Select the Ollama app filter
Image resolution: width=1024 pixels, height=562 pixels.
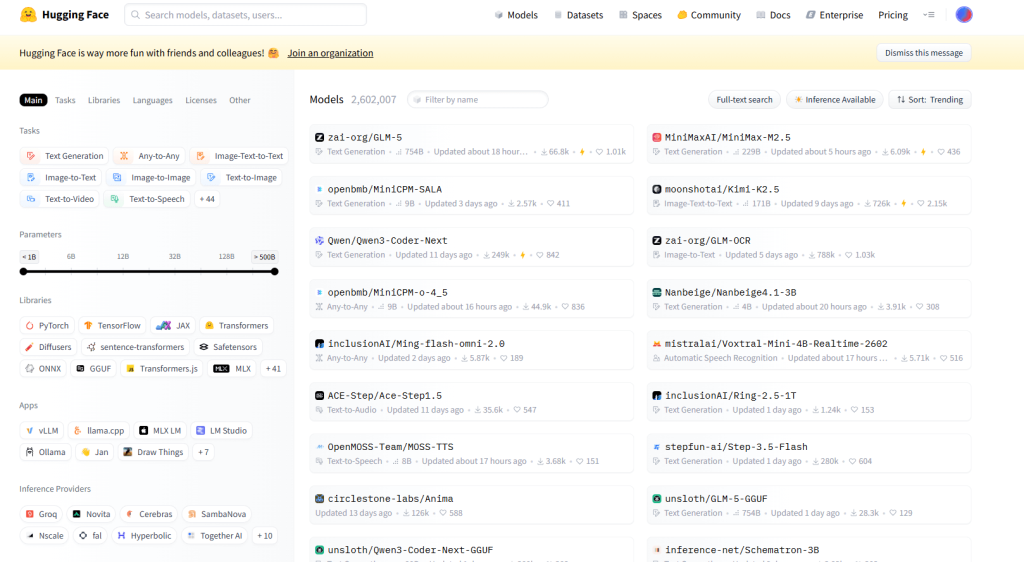[x=45, y=452]
